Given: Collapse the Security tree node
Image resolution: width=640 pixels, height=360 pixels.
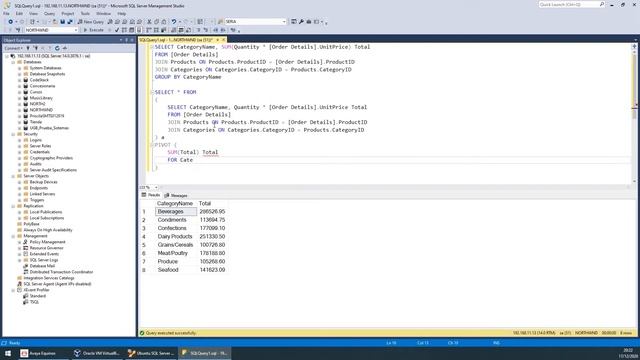Looking at the screenshot, I should tap(13, 134).
